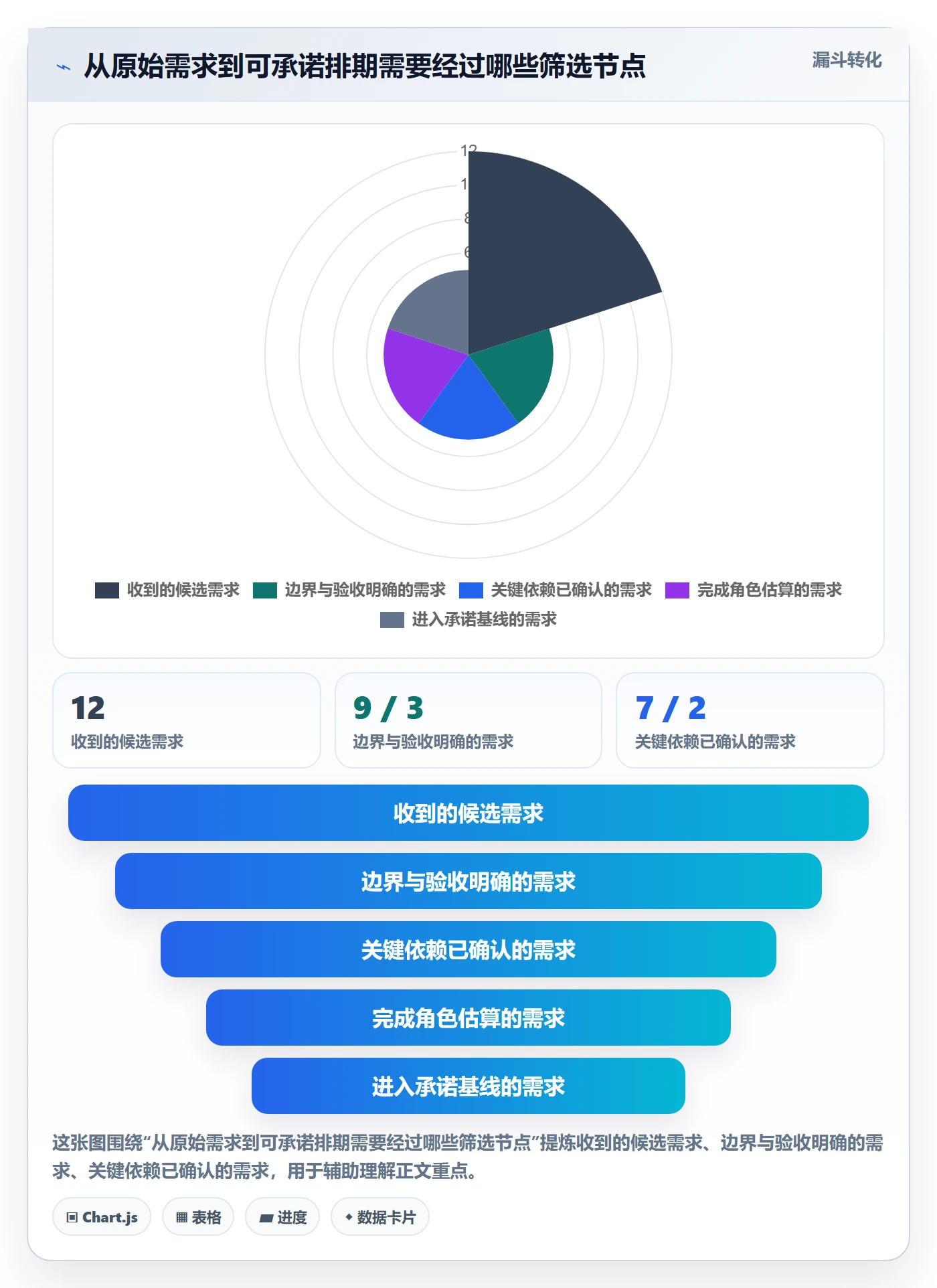Image resolution: width=937 pixels, height=1288 pixels.
Task: Click the 9 / 3 stat card value
Action: tap(388, 708)
